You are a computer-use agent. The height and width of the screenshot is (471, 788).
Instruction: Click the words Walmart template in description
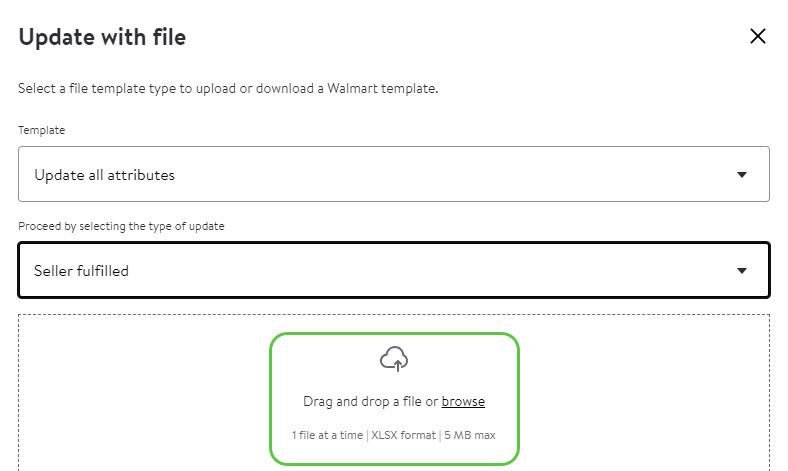382,88
